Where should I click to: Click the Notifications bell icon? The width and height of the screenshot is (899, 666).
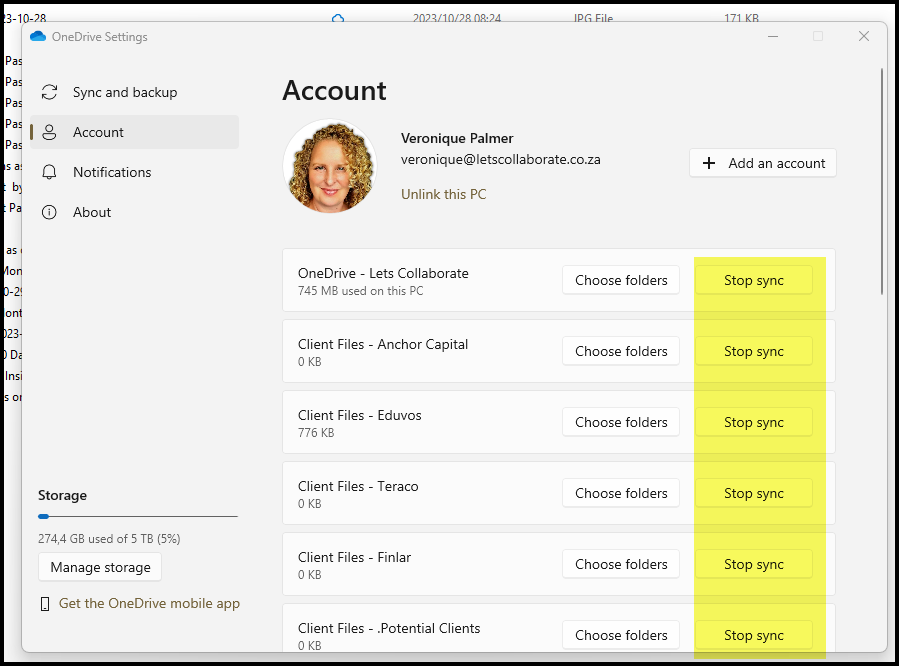(x=49, y=172)
